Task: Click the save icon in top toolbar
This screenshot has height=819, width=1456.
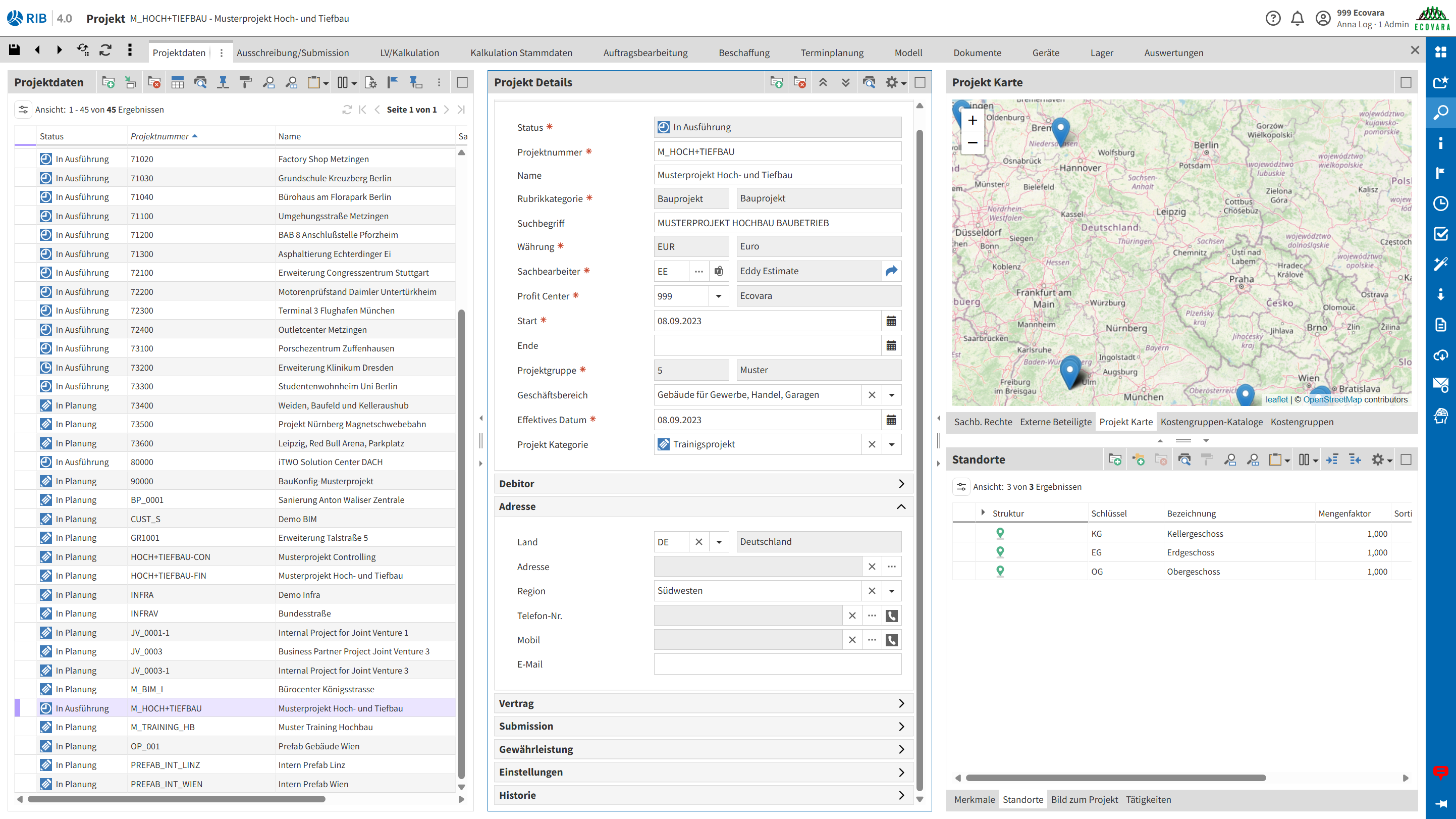Action: point(14,50)
